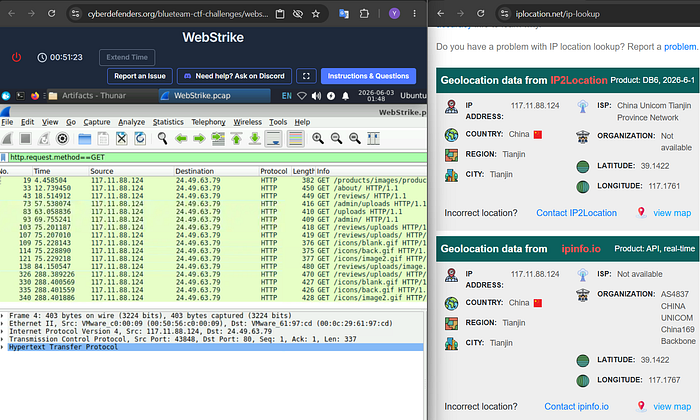Start capturing packets with shark fin icon

[7, 139]
